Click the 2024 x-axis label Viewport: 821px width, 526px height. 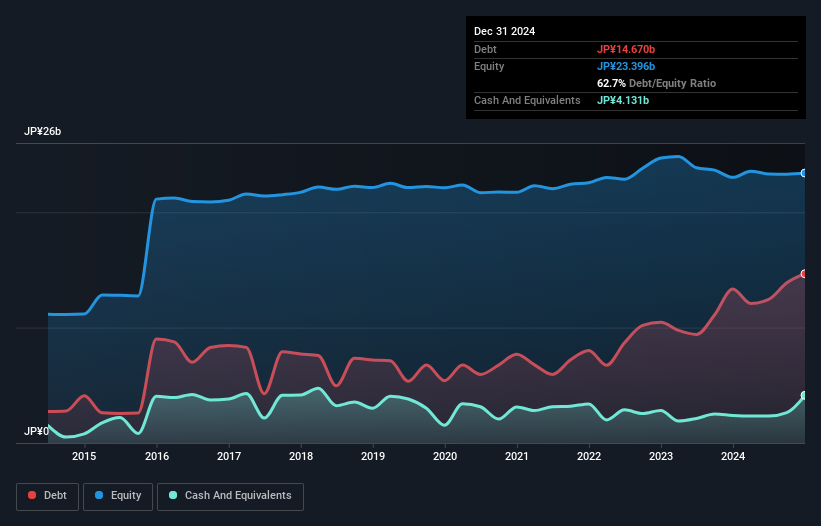click(733, 456)
